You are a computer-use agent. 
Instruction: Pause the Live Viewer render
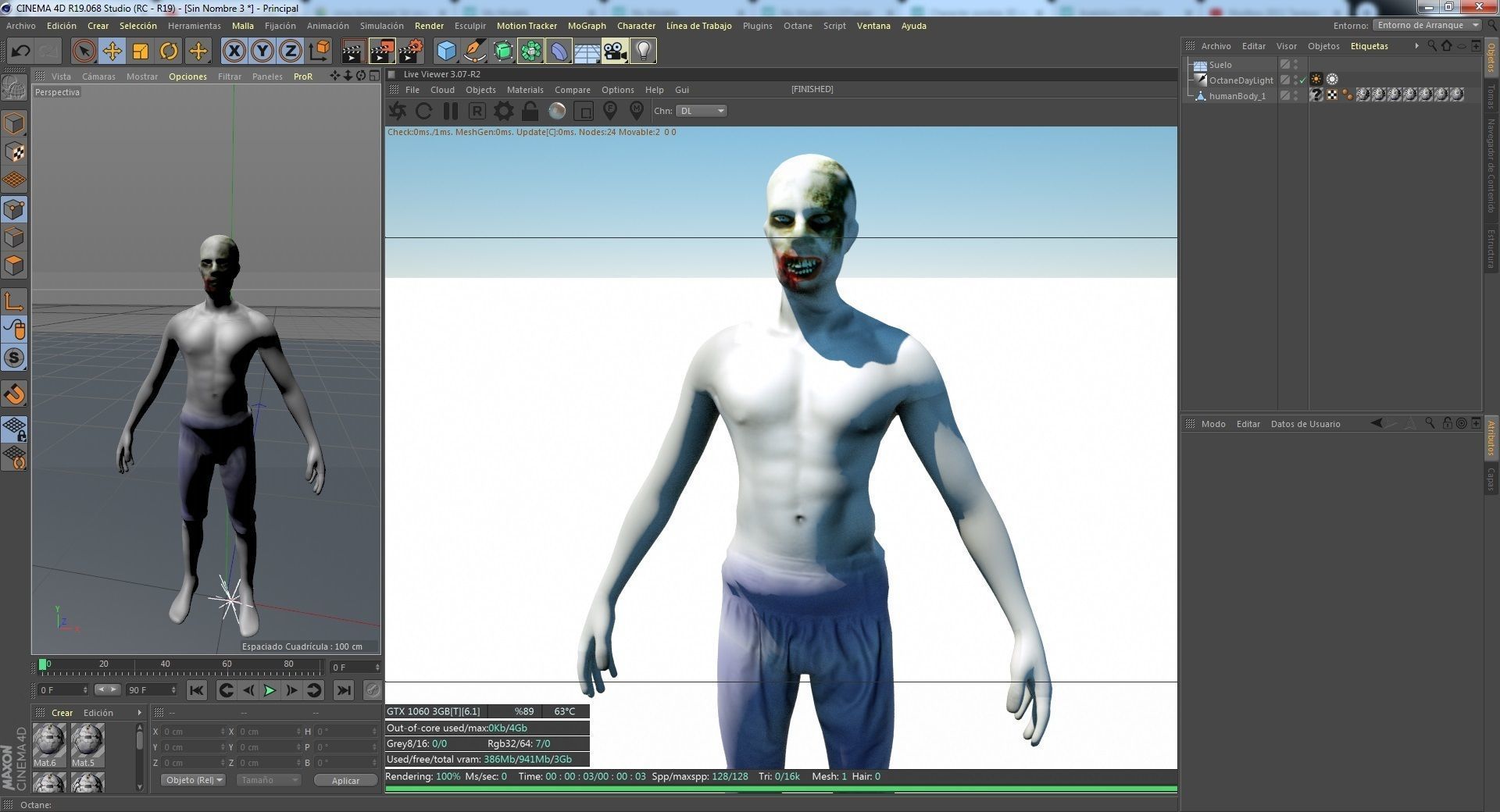[451, 111]
